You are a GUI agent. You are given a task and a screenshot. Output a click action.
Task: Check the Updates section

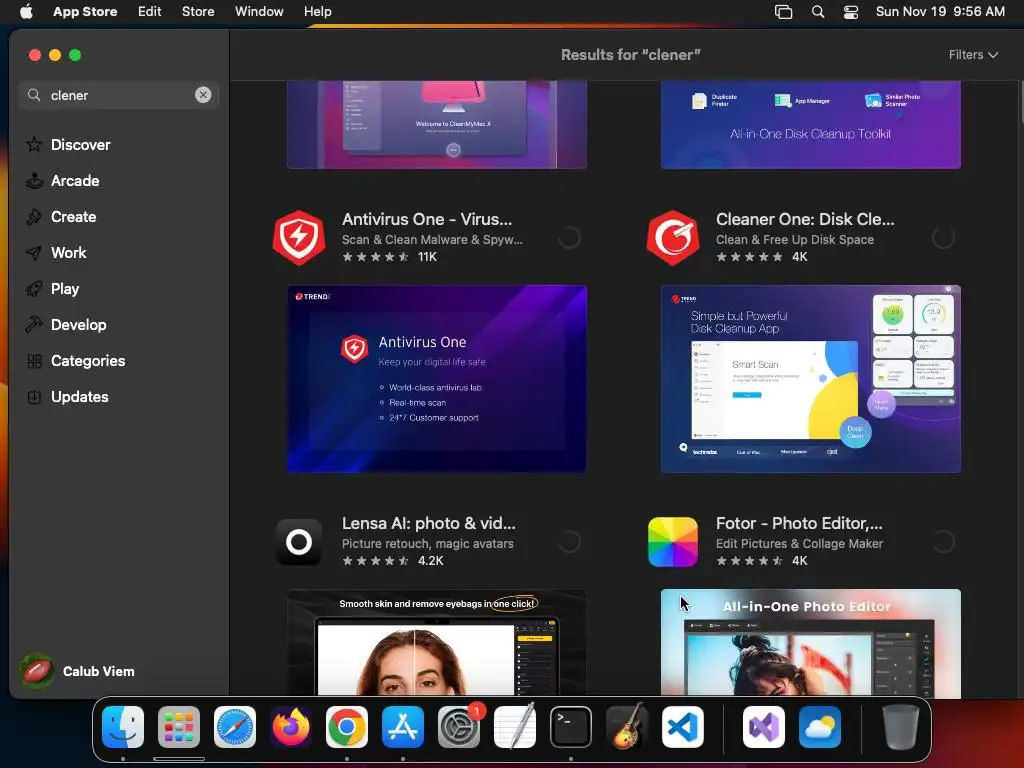tap(67, 396)
